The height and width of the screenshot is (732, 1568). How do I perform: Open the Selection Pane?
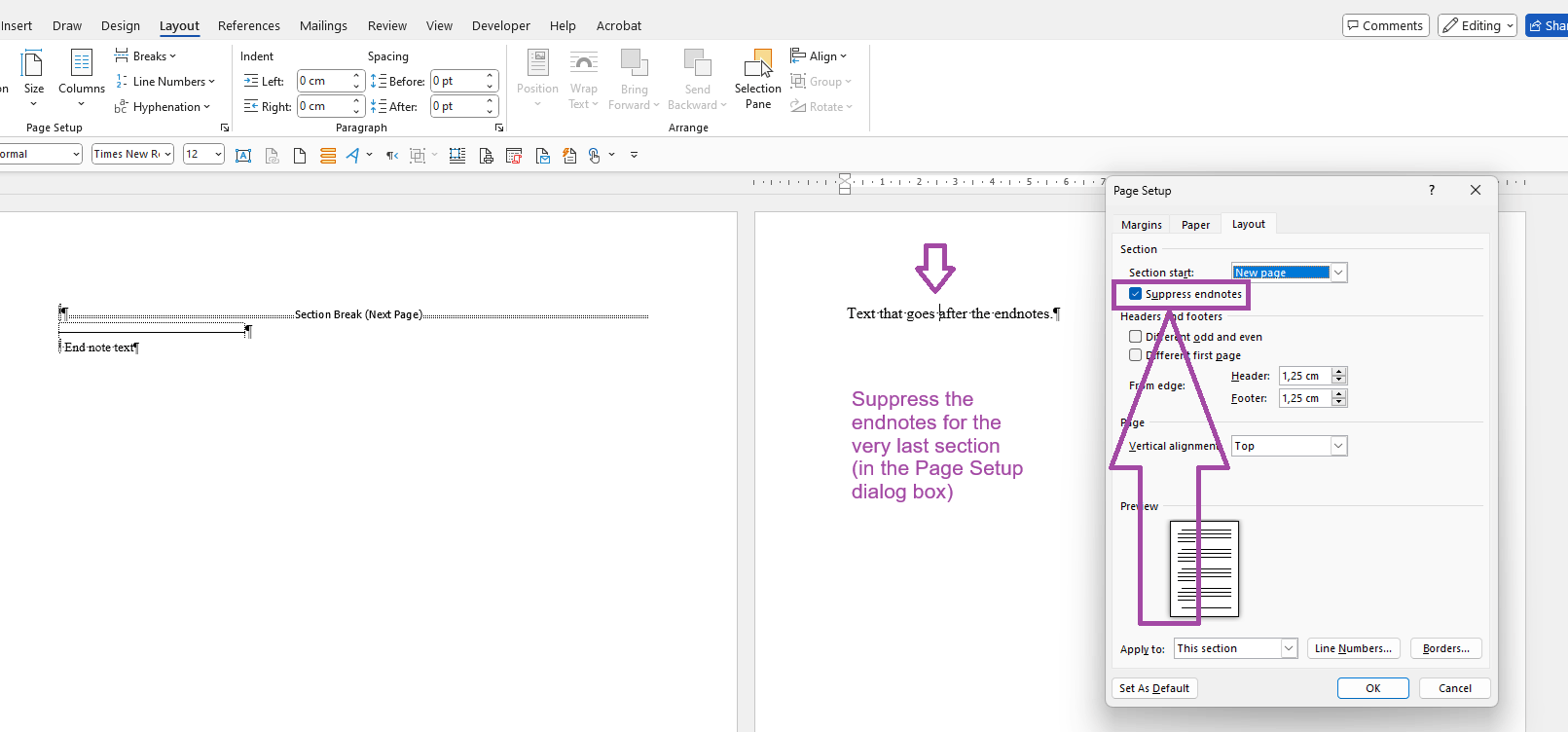click(758, 78)
